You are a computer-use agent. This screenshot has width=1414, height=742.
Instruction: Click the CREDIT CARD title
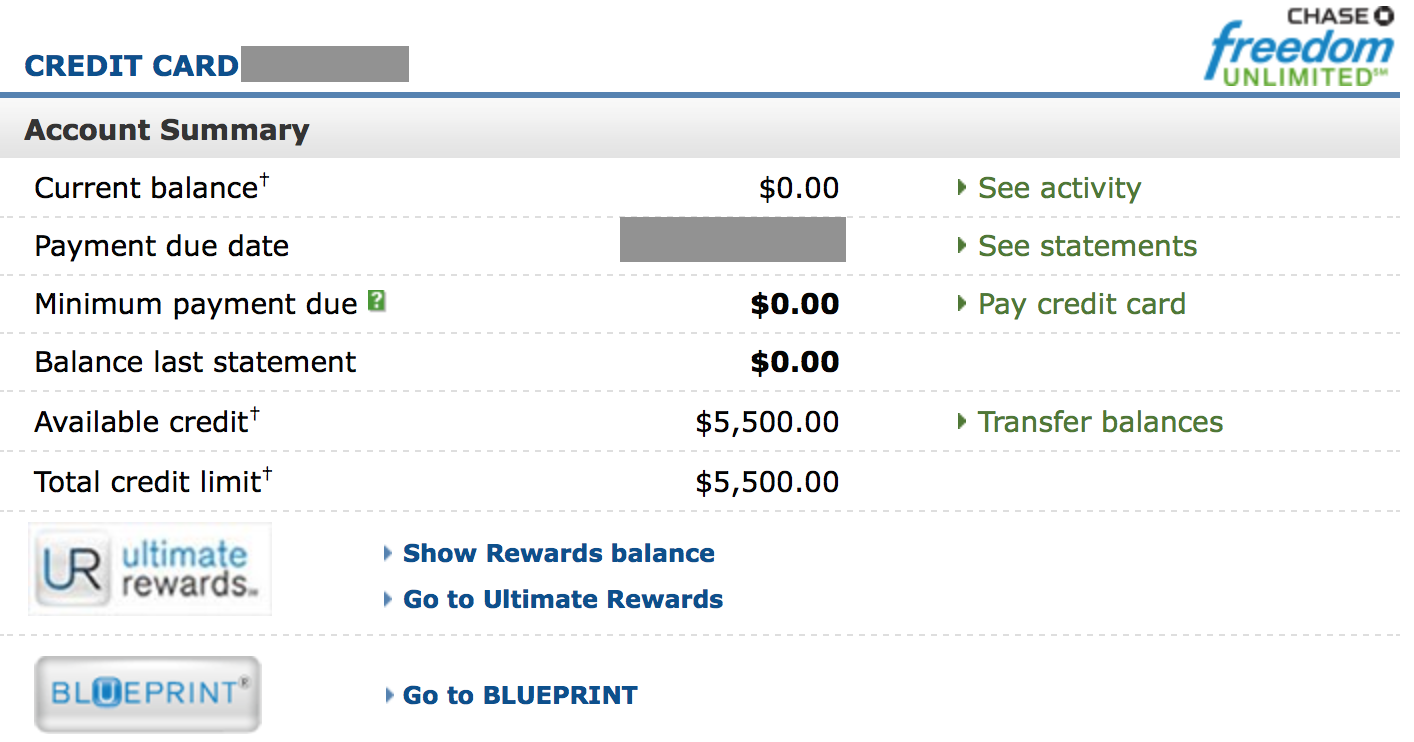(132, 66)
